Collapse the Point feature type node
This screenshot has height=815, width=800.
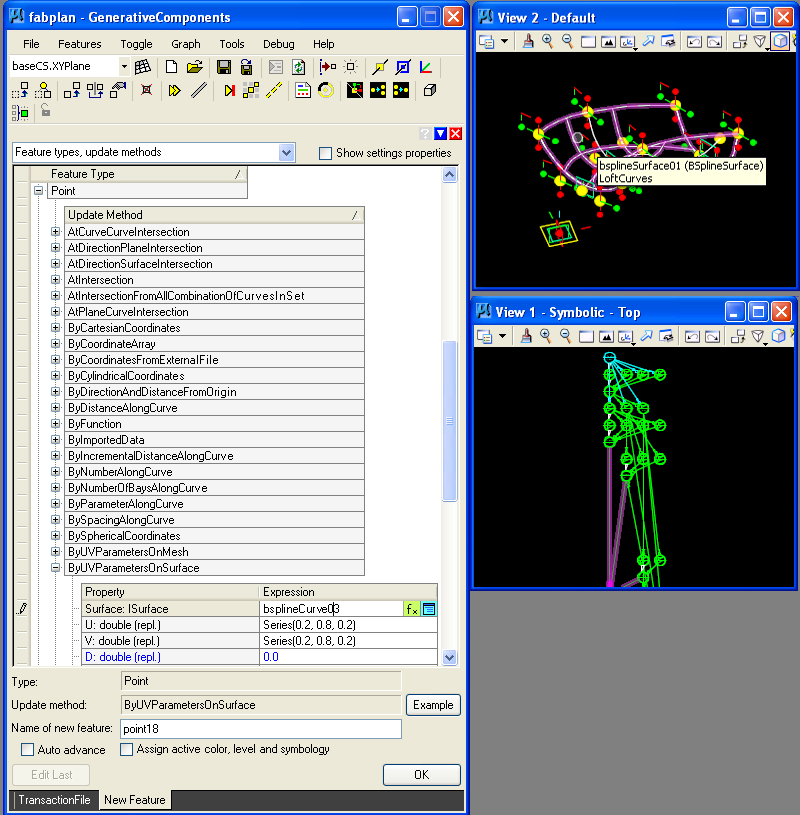point(38,191)
